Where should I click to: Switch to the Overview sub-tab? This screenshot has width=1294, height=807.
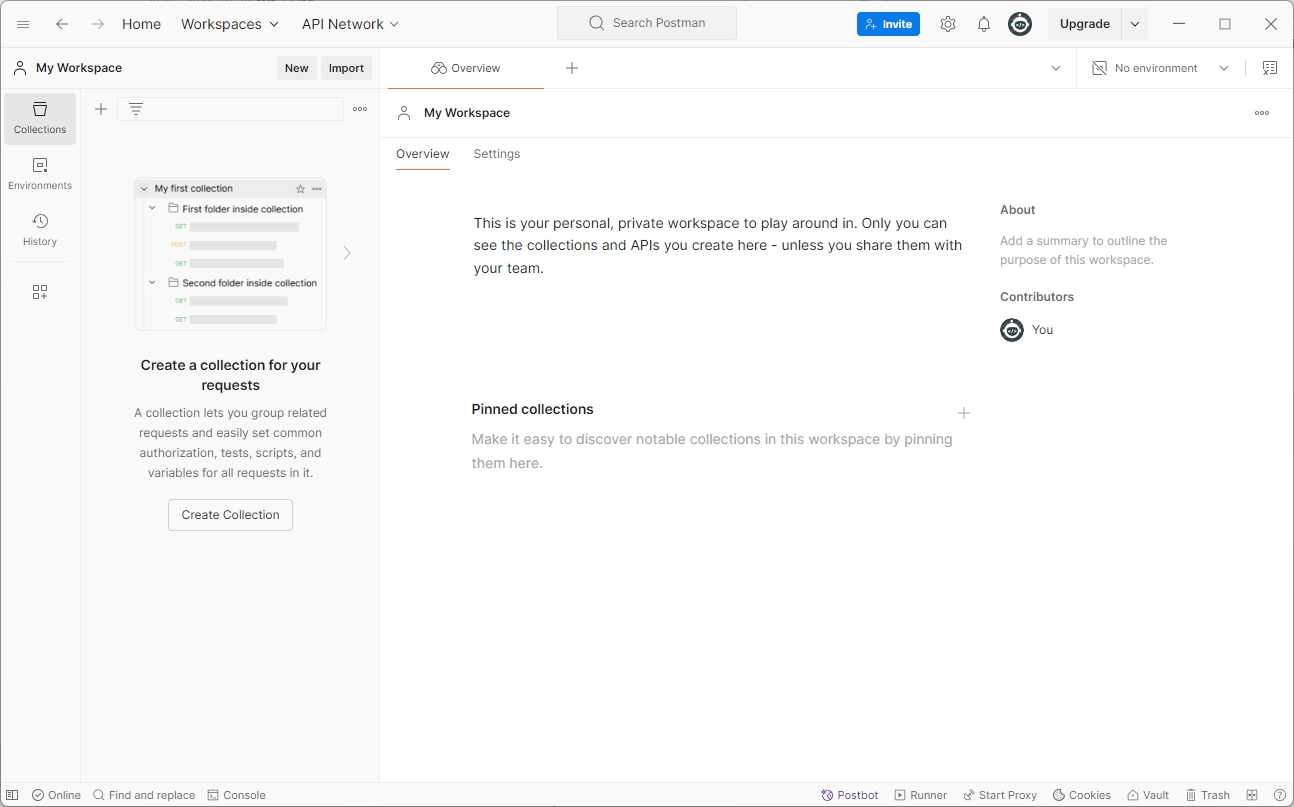tap(423, 154)
